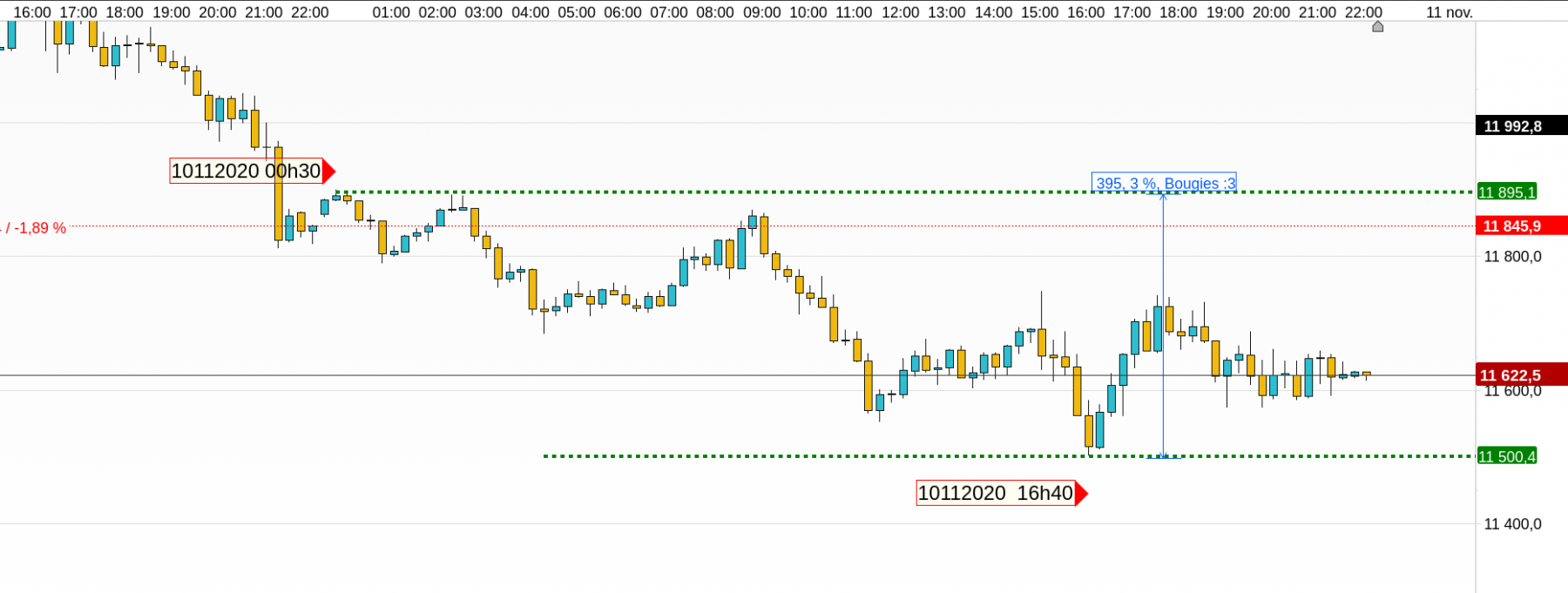Click the 10112020 00h30 annotation label
This screenshot has width=1568, height=593.
click(x=246, y=171)
